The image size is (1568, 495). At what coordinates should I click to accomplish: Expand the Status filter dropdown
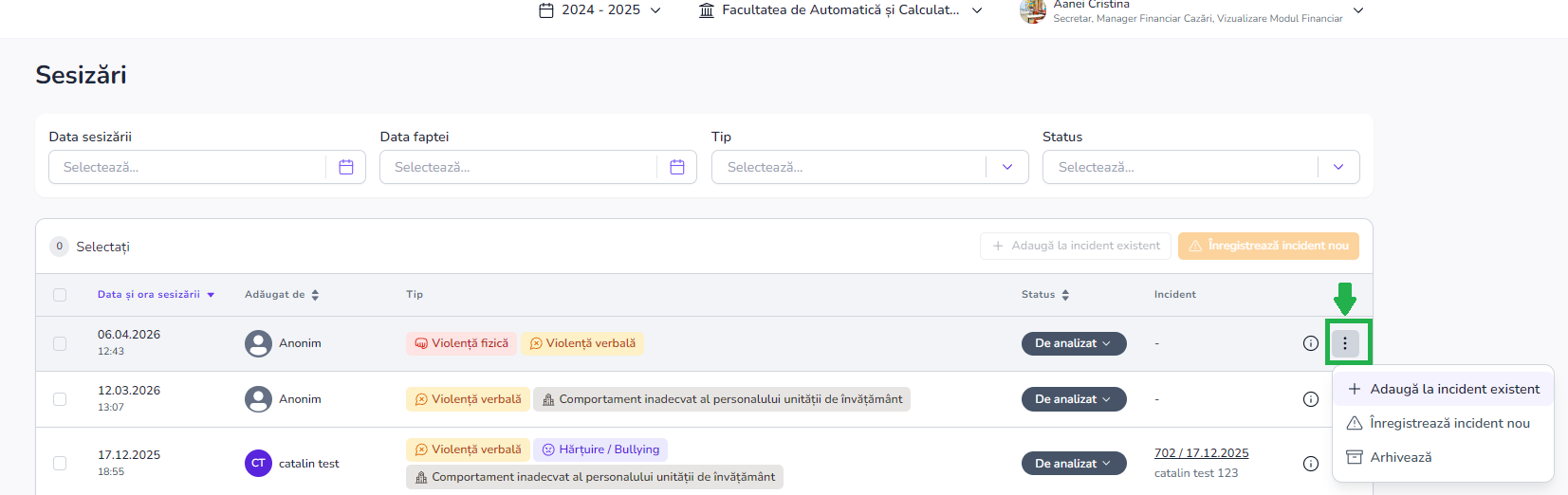[x=1338, y=167]
